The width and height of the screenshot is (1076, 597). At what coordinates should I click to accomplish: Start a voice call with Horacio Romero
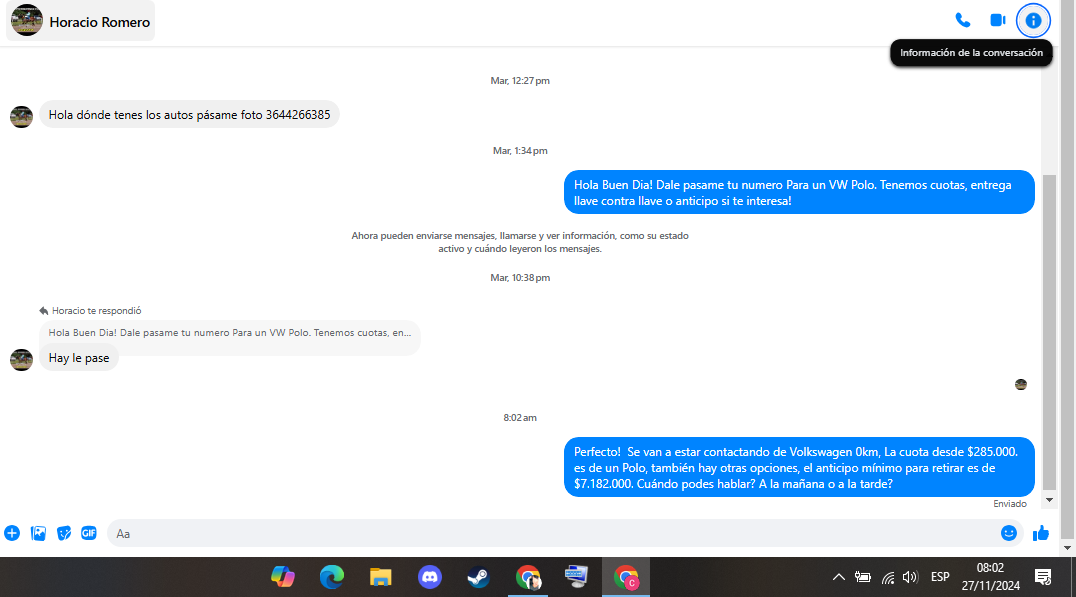(x=963, y=21)
